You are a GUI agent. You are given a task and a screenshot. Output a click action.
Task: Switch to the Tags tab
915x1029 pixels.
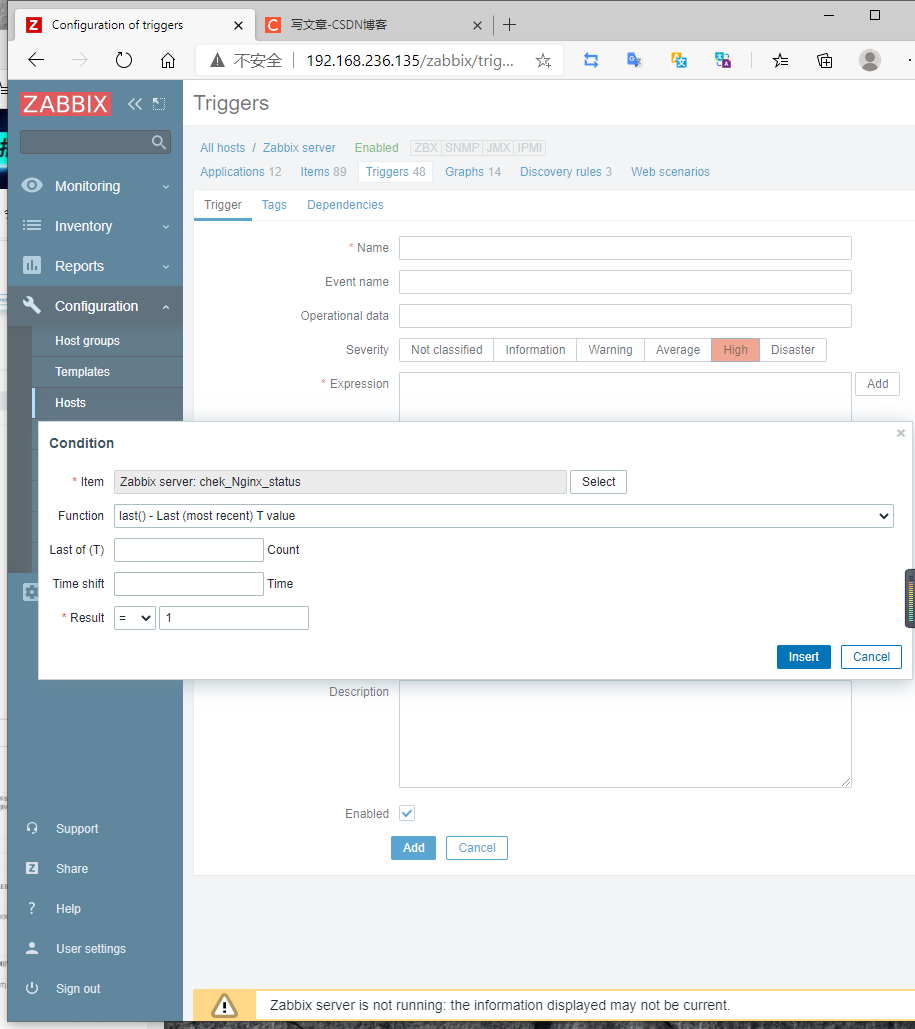pos(274,205)
